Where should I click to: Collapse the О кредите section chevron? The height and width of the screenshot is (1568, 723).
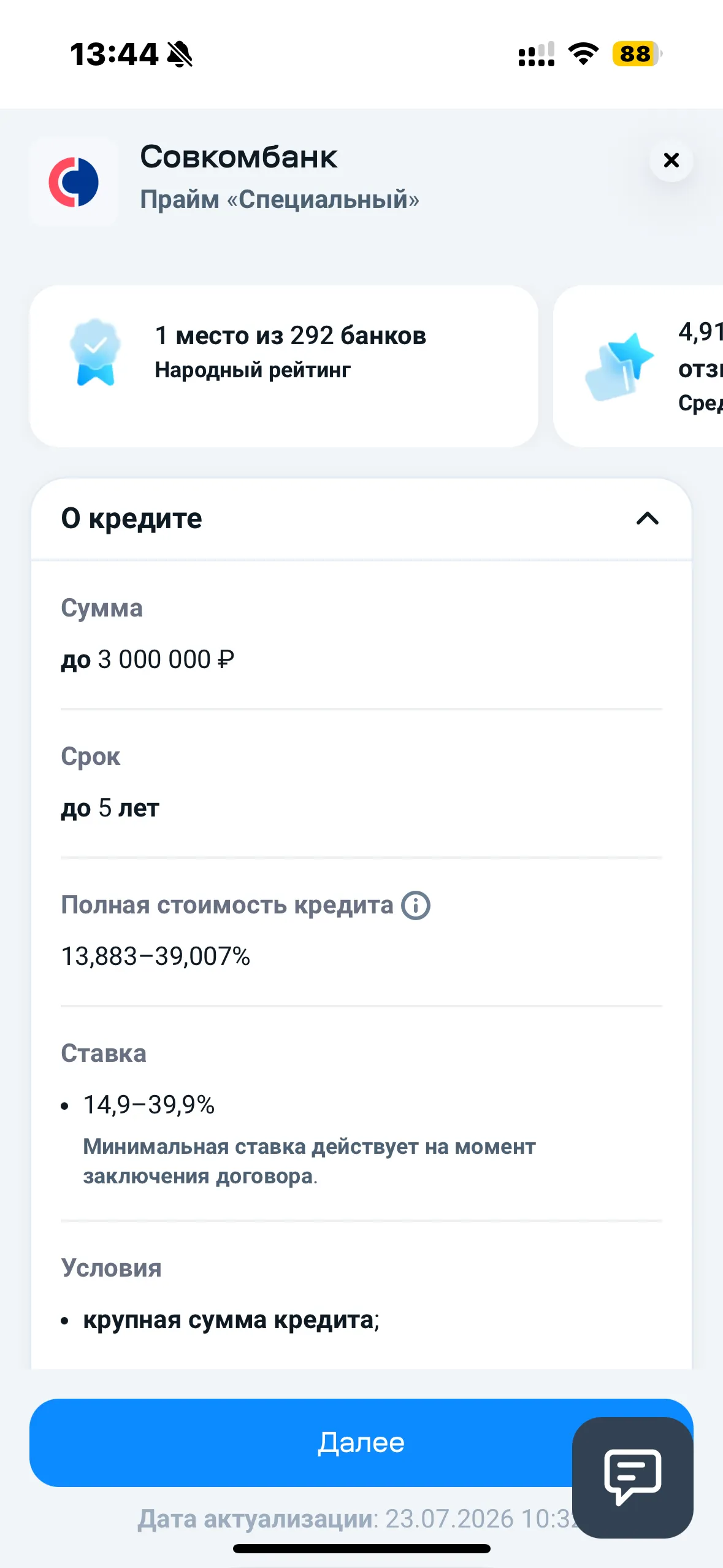pos(647,519)
